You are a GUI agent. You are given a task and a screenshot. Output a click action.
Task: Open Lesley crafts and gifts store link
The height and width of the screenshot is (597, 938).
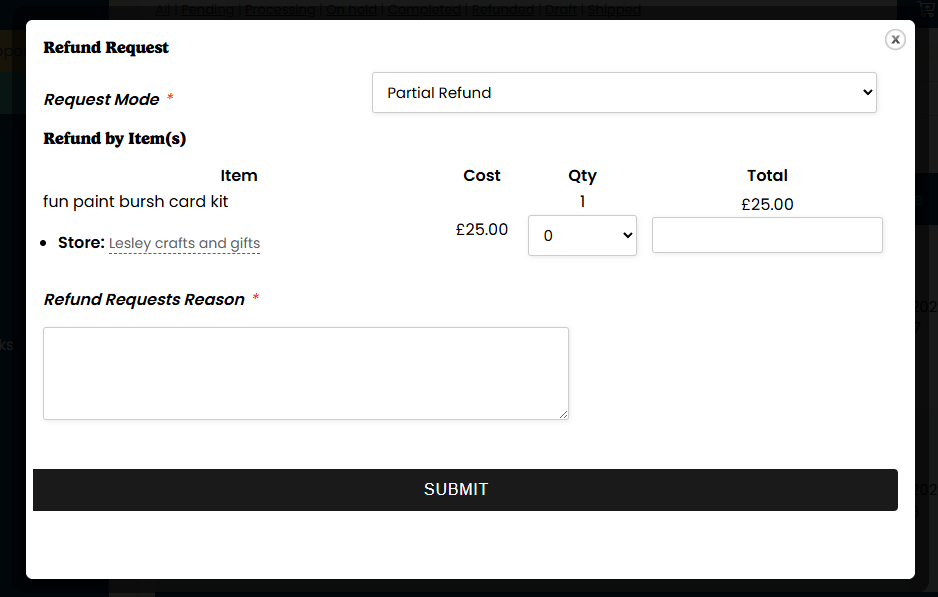click(184, 243)
